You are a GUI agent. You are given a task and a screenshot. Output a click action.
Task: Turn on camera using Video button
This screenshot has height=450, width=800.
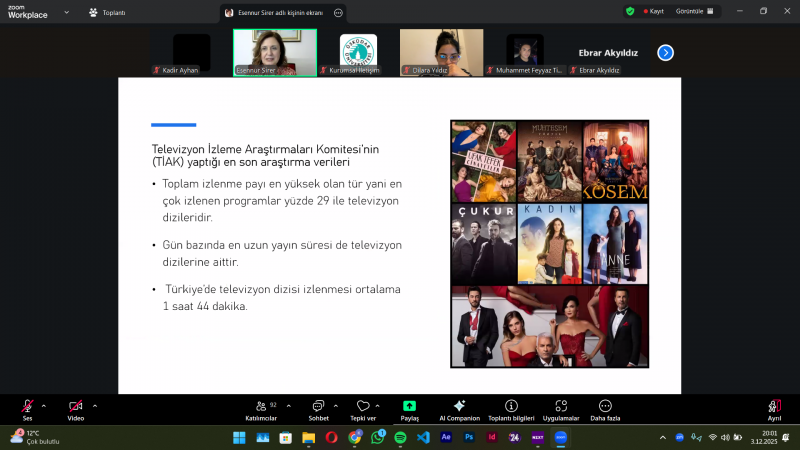coord(75,407)
